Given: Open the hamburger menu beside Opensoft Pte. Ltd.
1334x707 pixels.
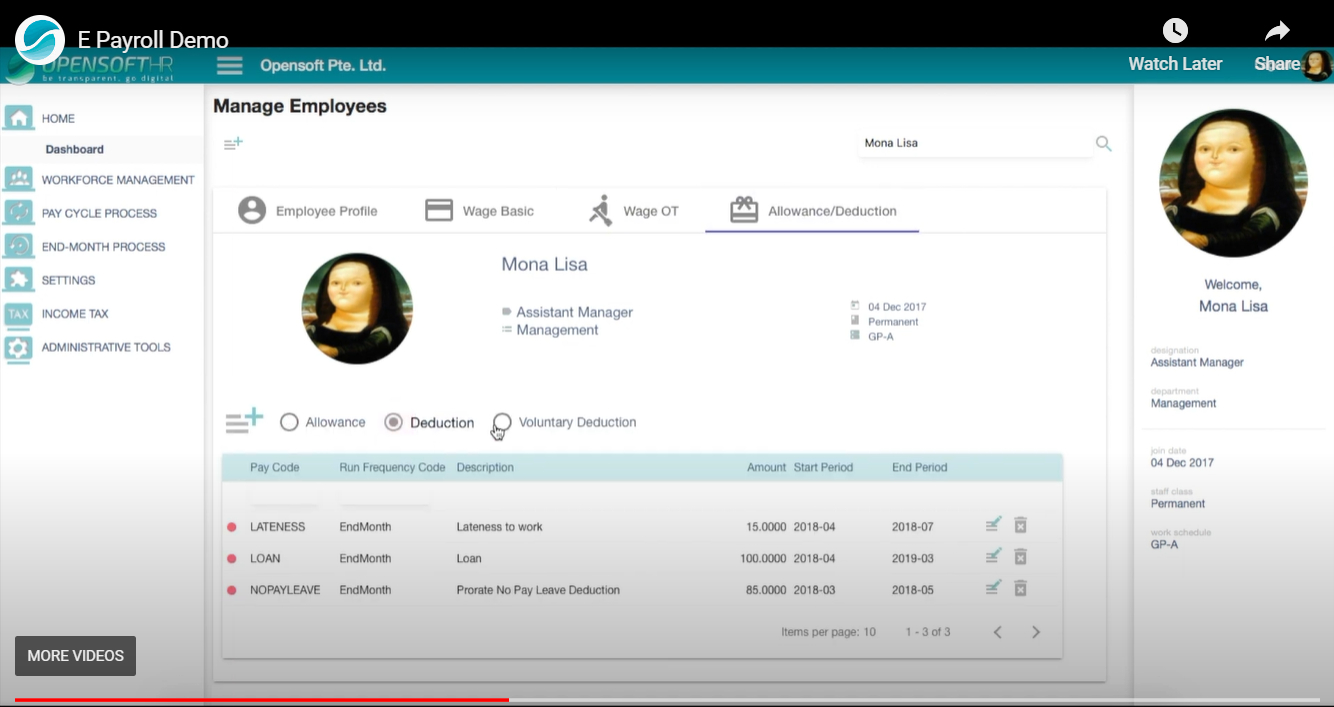Looking at the screenshot, I should [x=229, y=65].
